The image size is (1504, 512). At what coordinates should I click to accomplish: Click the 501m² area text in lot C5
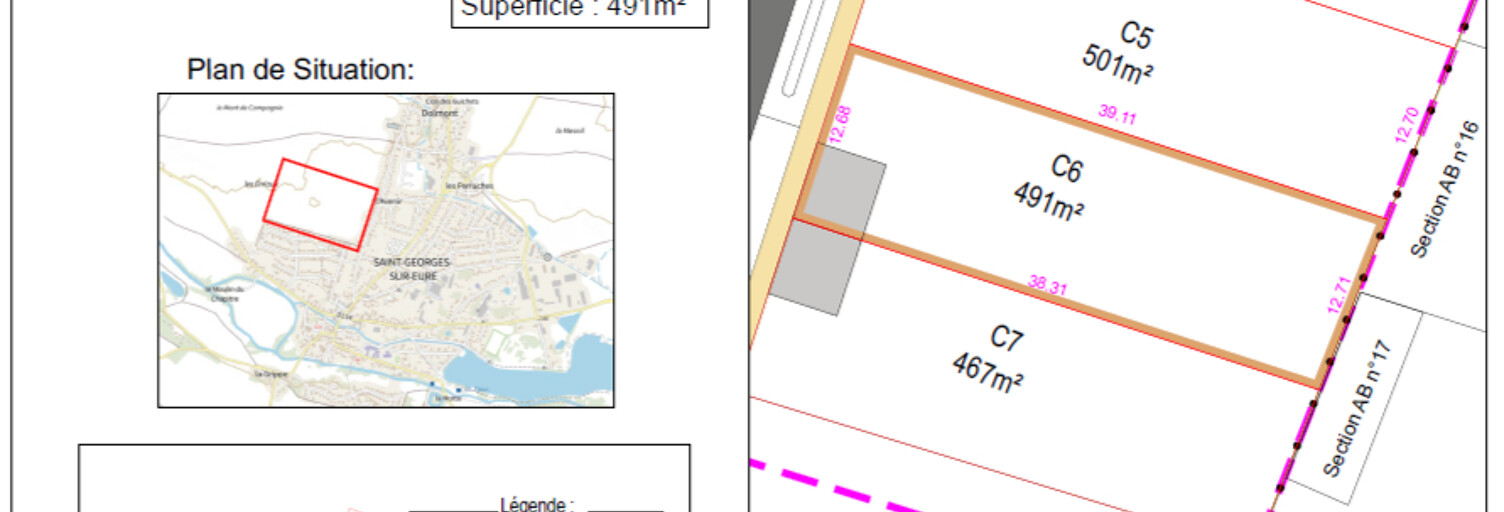click(1118, 66)
